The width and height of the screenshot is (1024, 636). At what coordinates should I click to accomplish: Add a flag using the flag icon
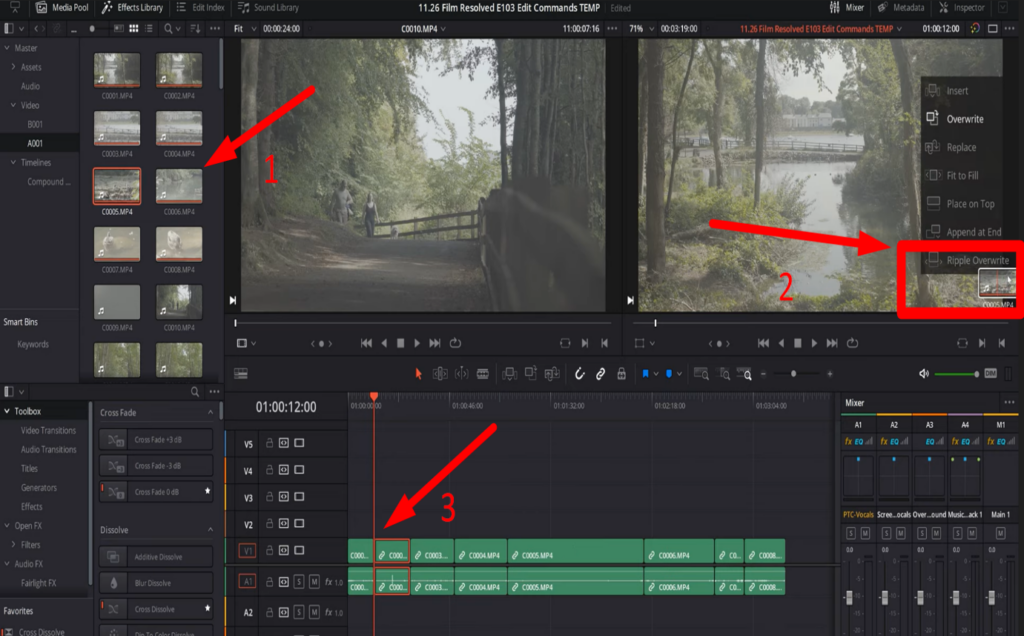[646, 374]
